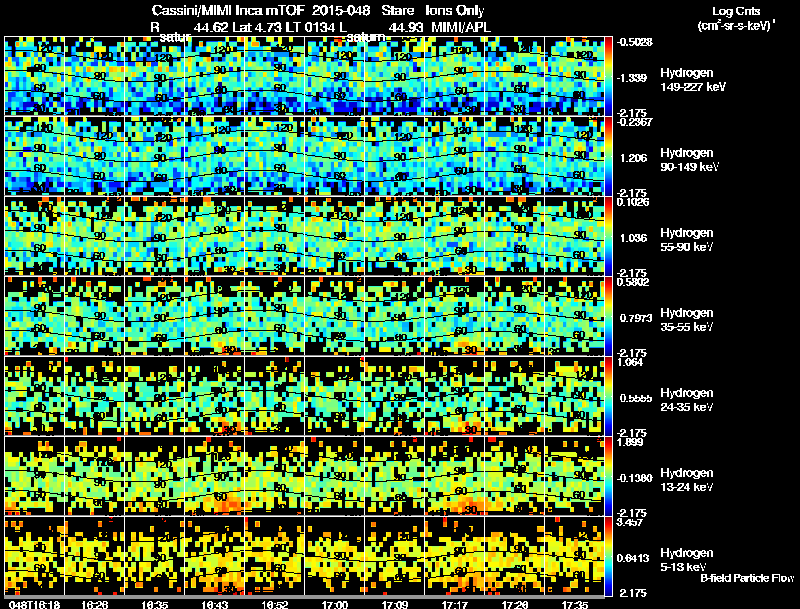Click the color scale value '-1.339'

pyautogui.click(x=632, y=78)
